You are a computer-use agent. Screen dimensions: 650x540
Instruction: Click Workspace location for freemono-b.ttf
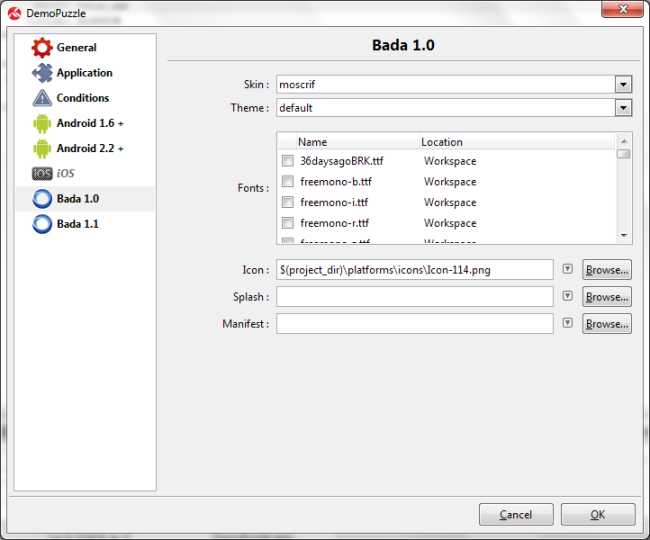(x=450, y=182)
